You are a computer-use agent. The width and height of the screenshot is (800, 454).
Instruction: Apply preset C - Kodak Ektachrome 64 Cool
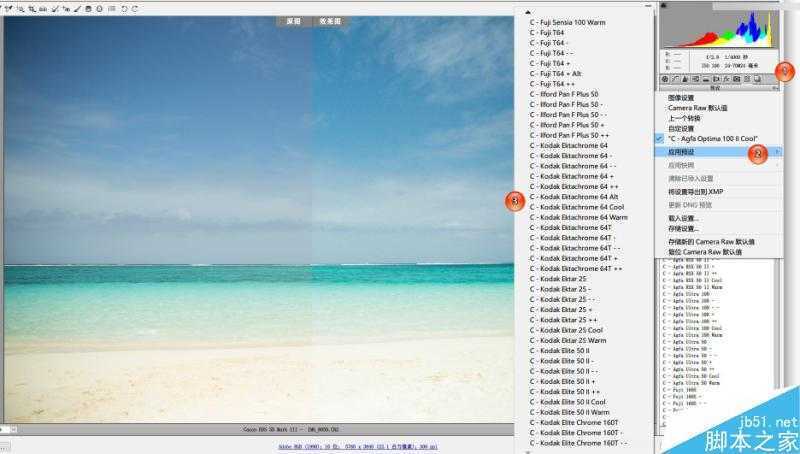pos(577,207)
